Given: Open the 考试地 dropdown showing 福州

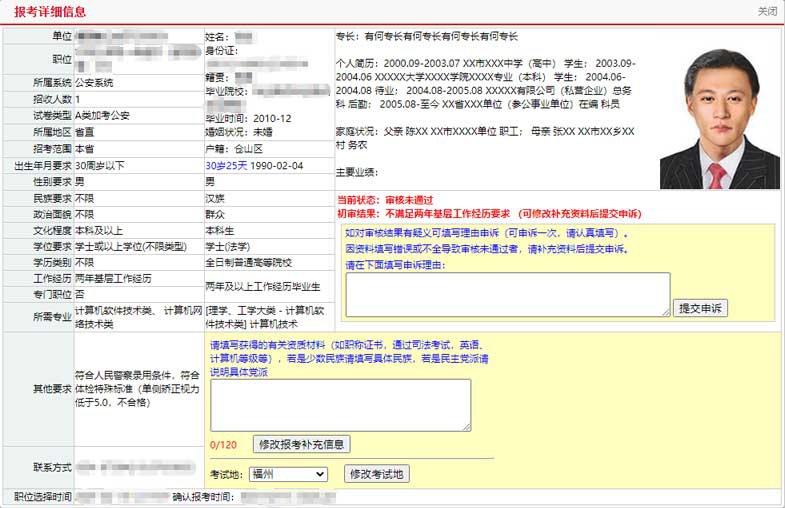Looking at the screenshot, I should (289, 474).
